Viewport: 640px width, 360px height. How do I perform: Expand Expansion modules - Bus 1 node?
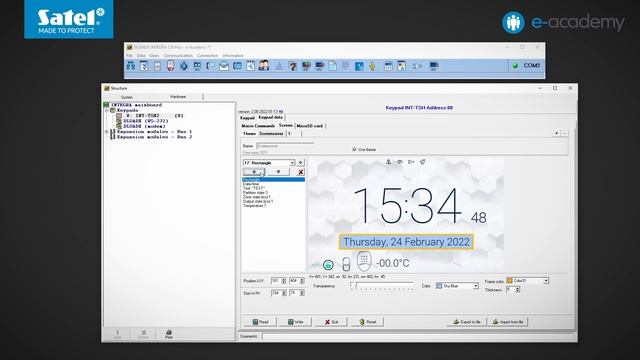point(107,132)
